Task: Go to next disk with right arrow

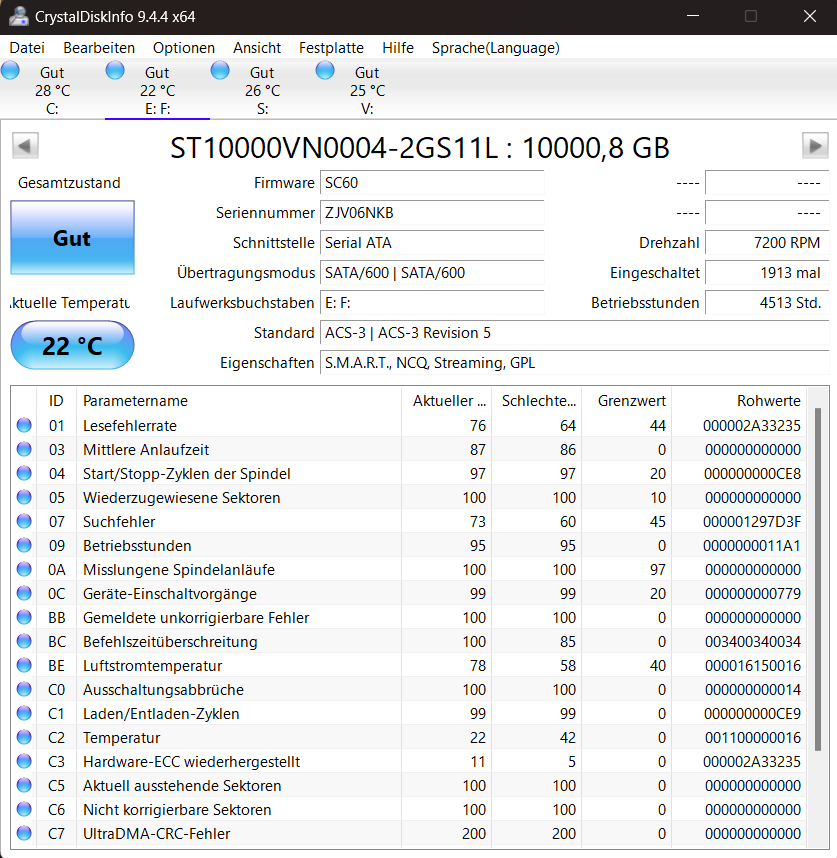Action: click(x=815, y=146)
